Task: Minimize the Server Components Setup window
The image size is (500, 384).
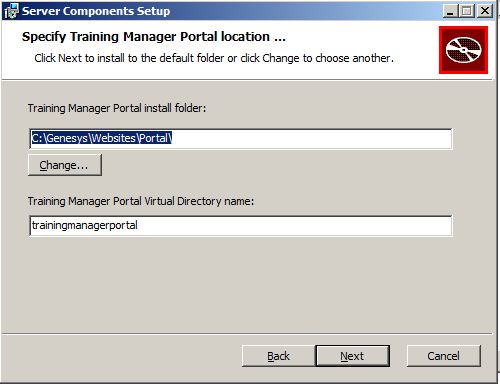Action: pos(450,11)
